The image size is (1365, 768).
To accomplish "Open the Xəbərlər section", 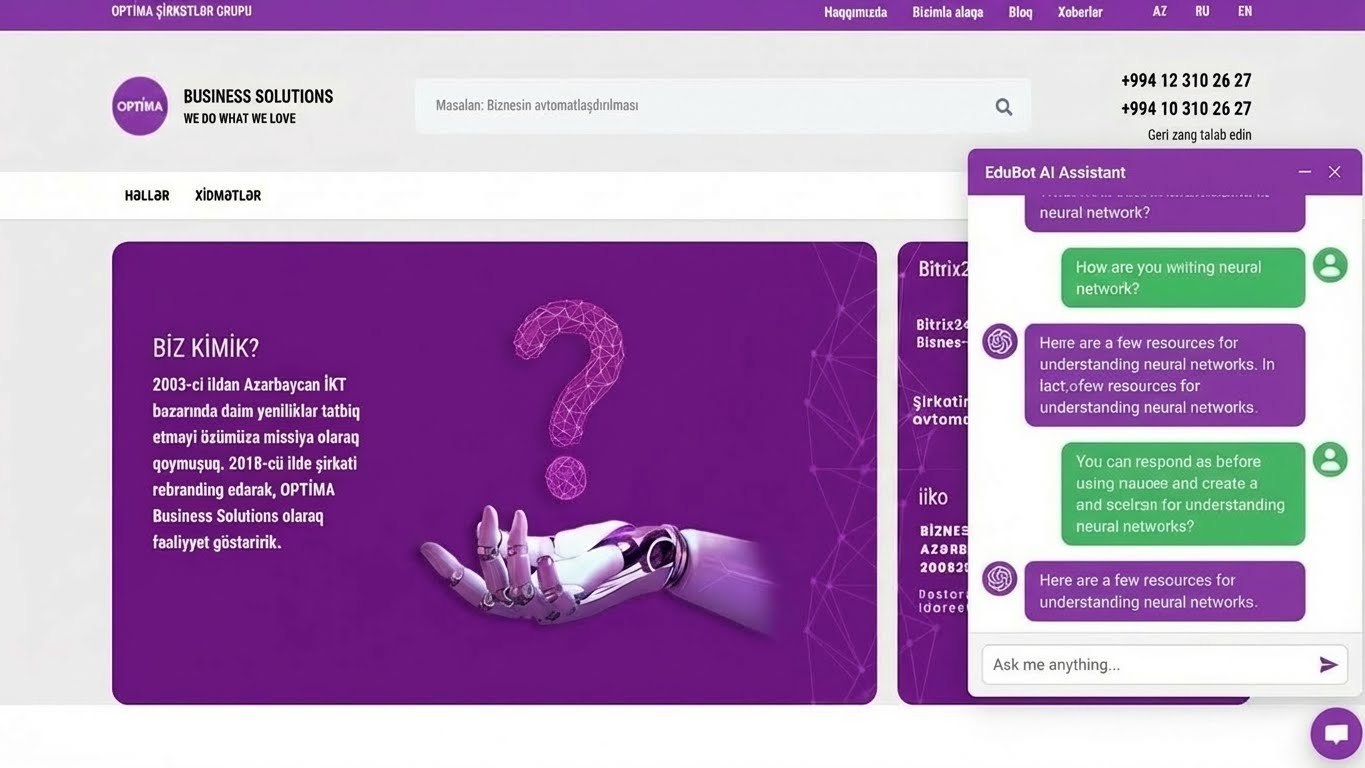I will click(x=1080, y=11).
